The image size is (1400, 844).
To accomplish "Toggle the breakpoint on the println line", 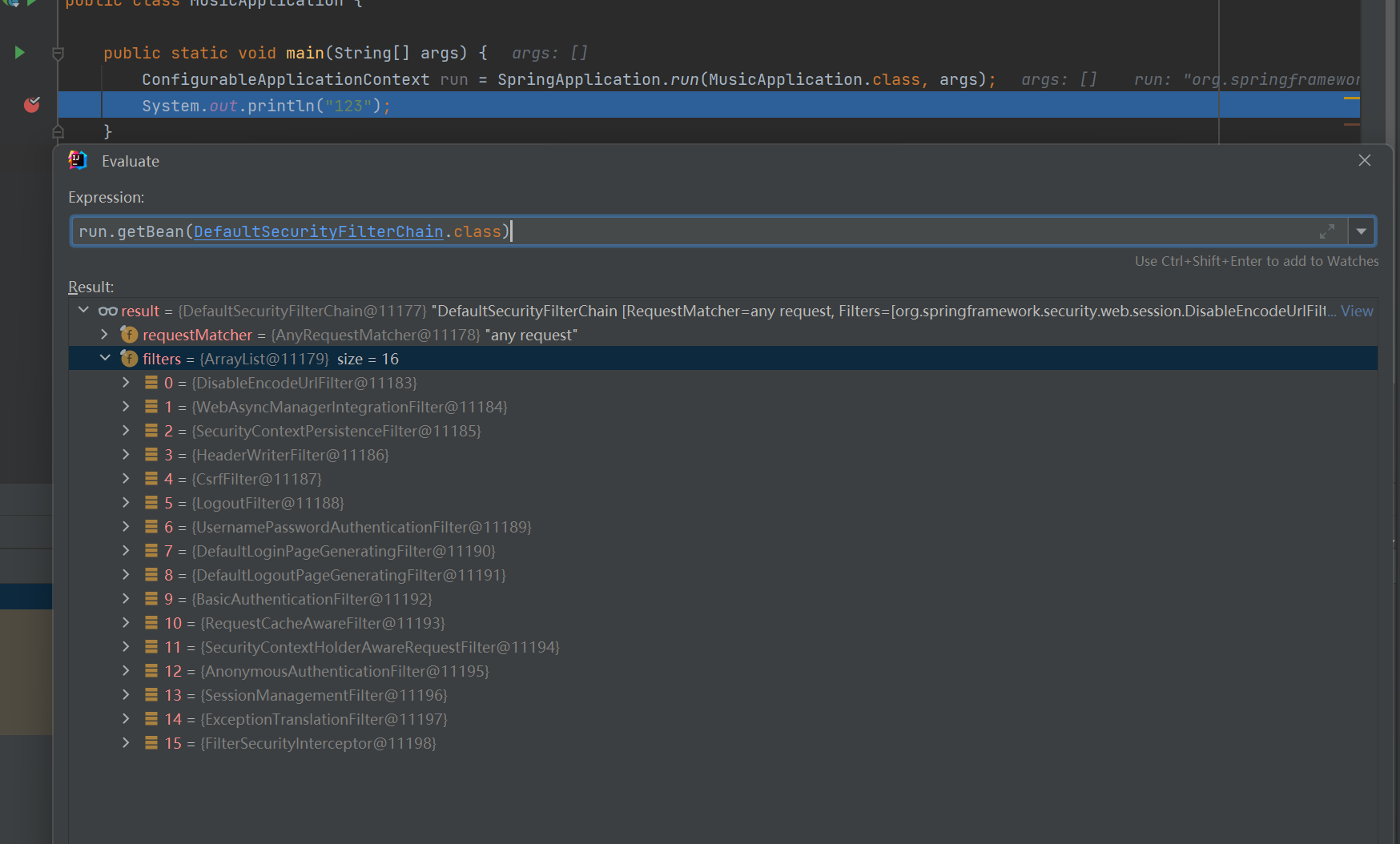I will coord(32,105).
